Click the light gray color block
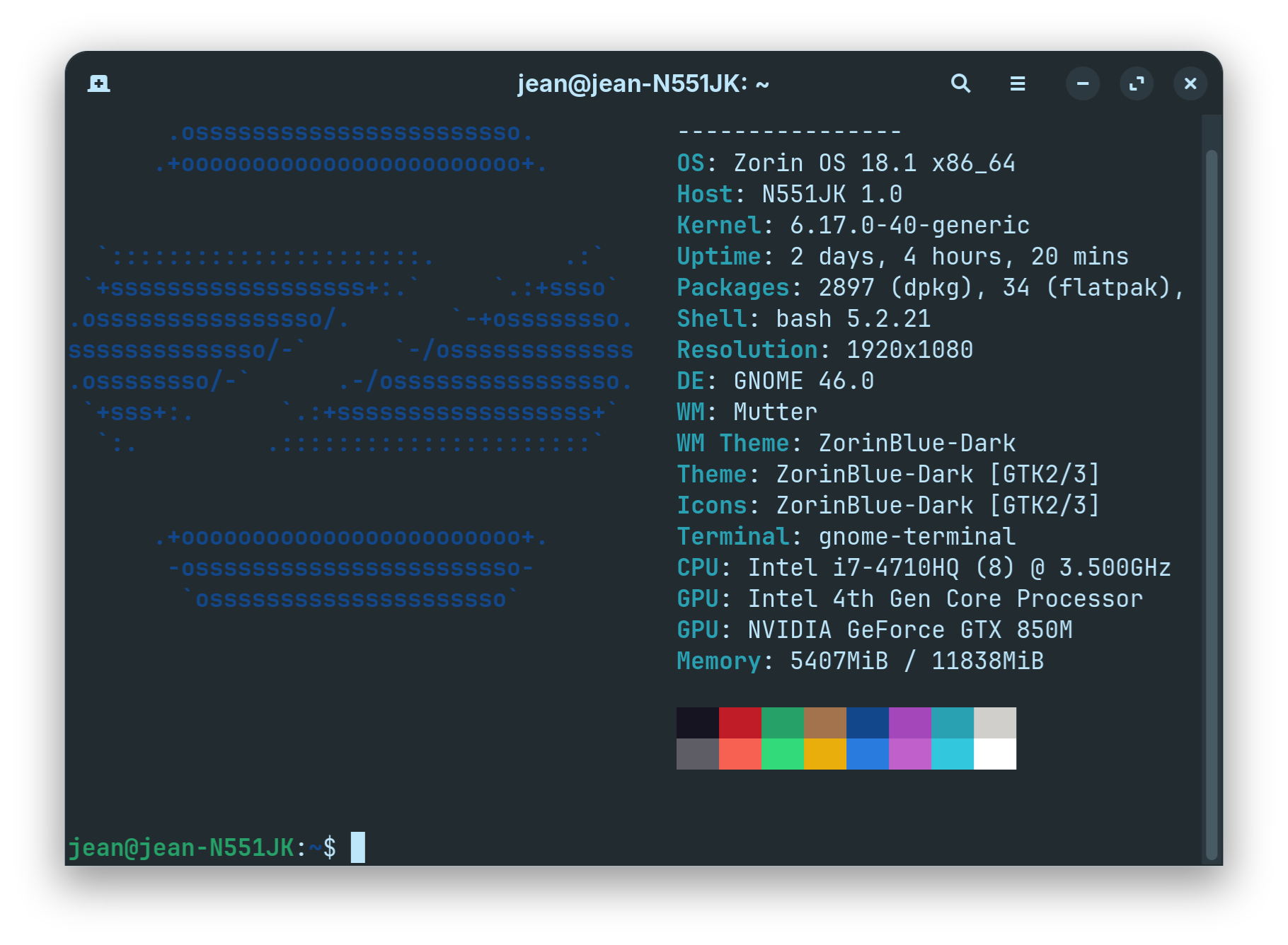Screen dimensions: 1288x945 995,723
